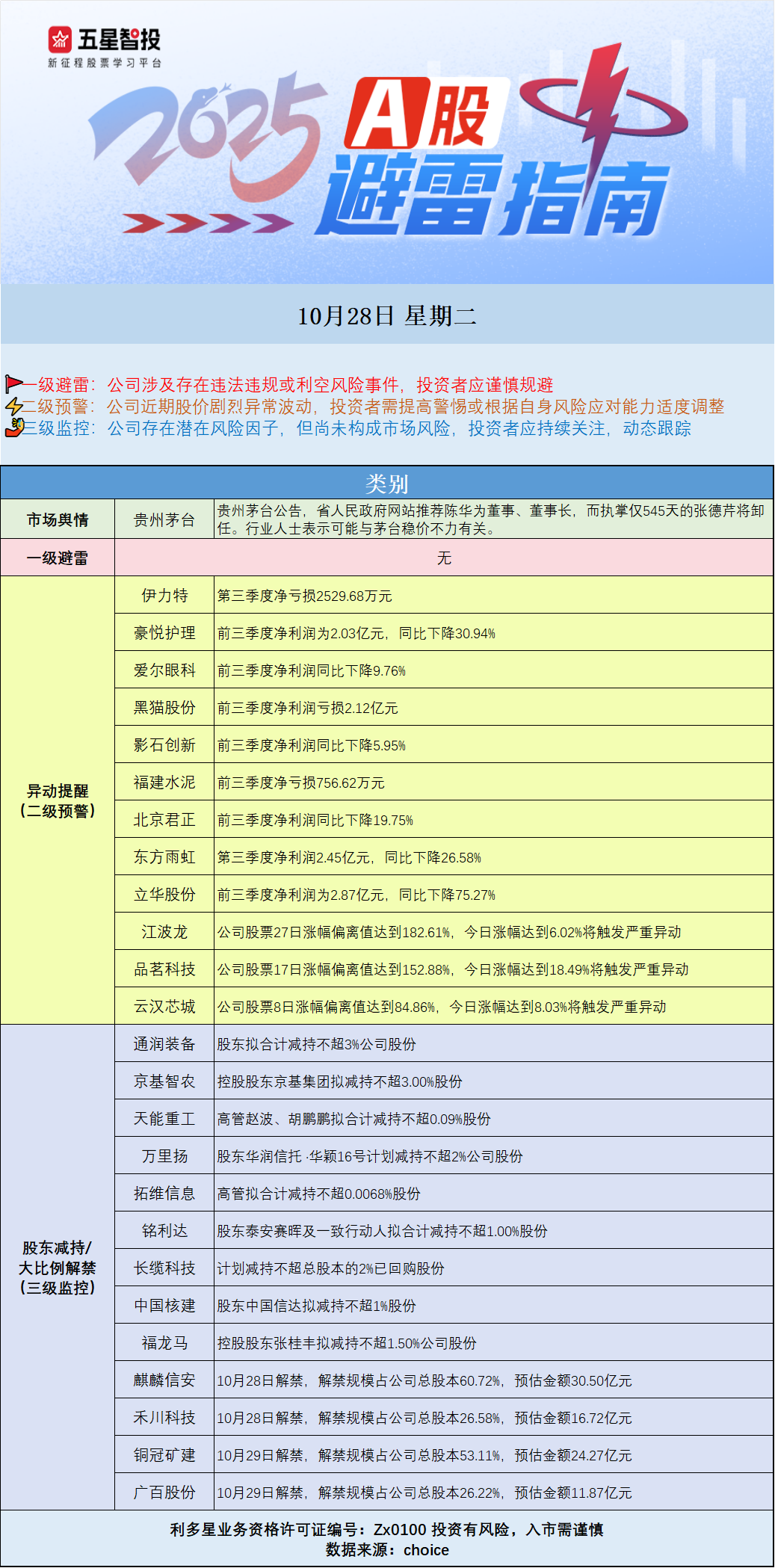Select the 拓维信息 stock name
775x1568 pixels.
coord(164,1193)
